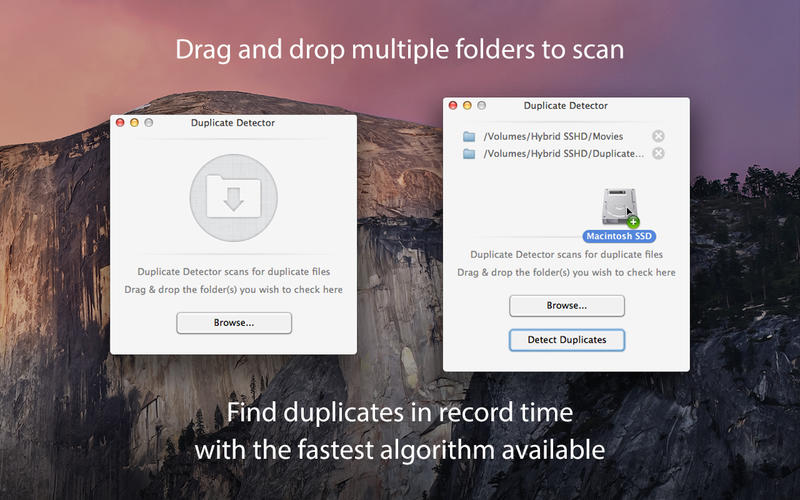This screenshot has height=500, width=800.
Task: Close the left Duplicate Detector window
Action: click(x=121, y=123)
